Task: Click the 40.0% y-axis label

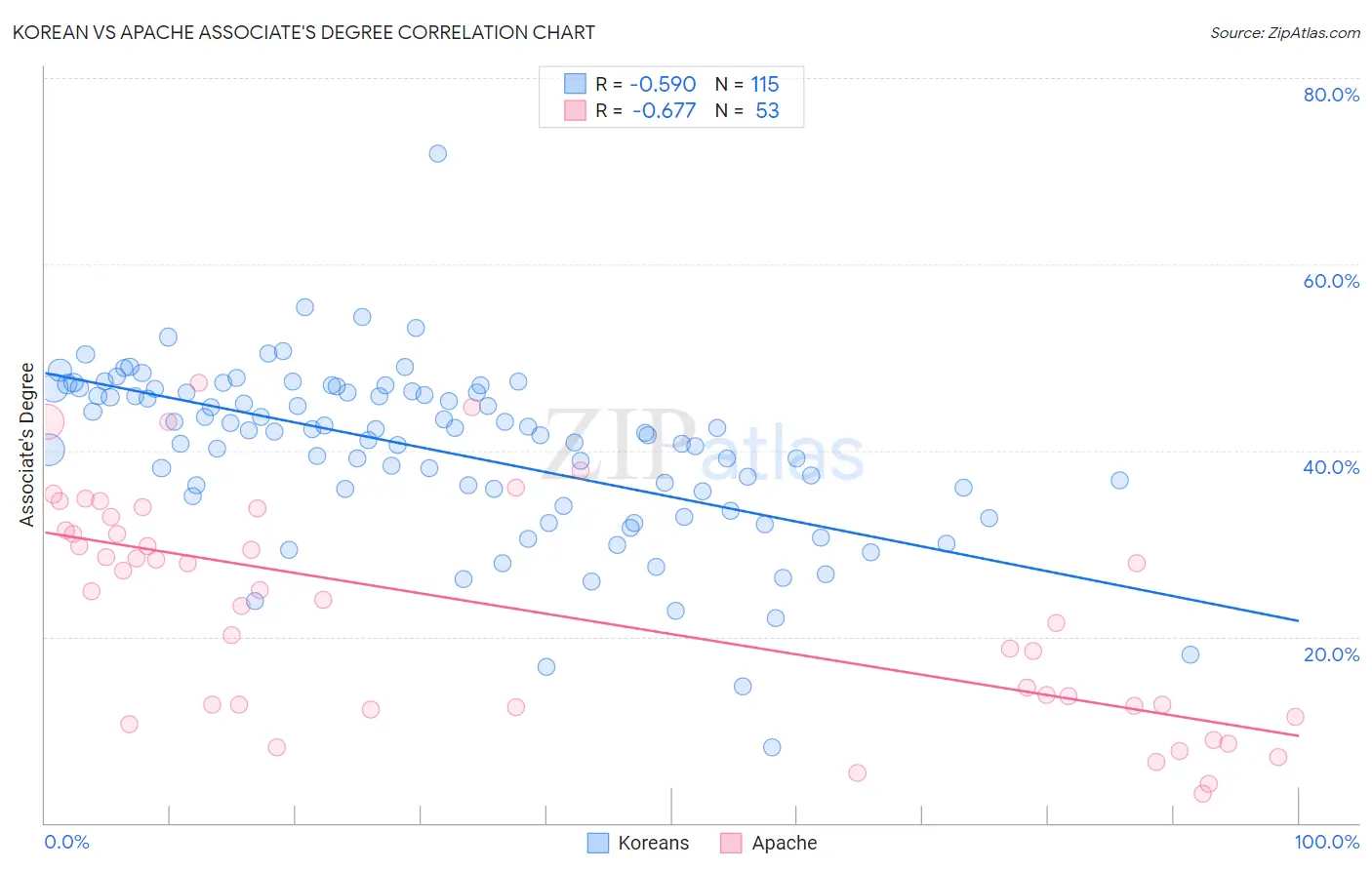Action: [1331, 467]
